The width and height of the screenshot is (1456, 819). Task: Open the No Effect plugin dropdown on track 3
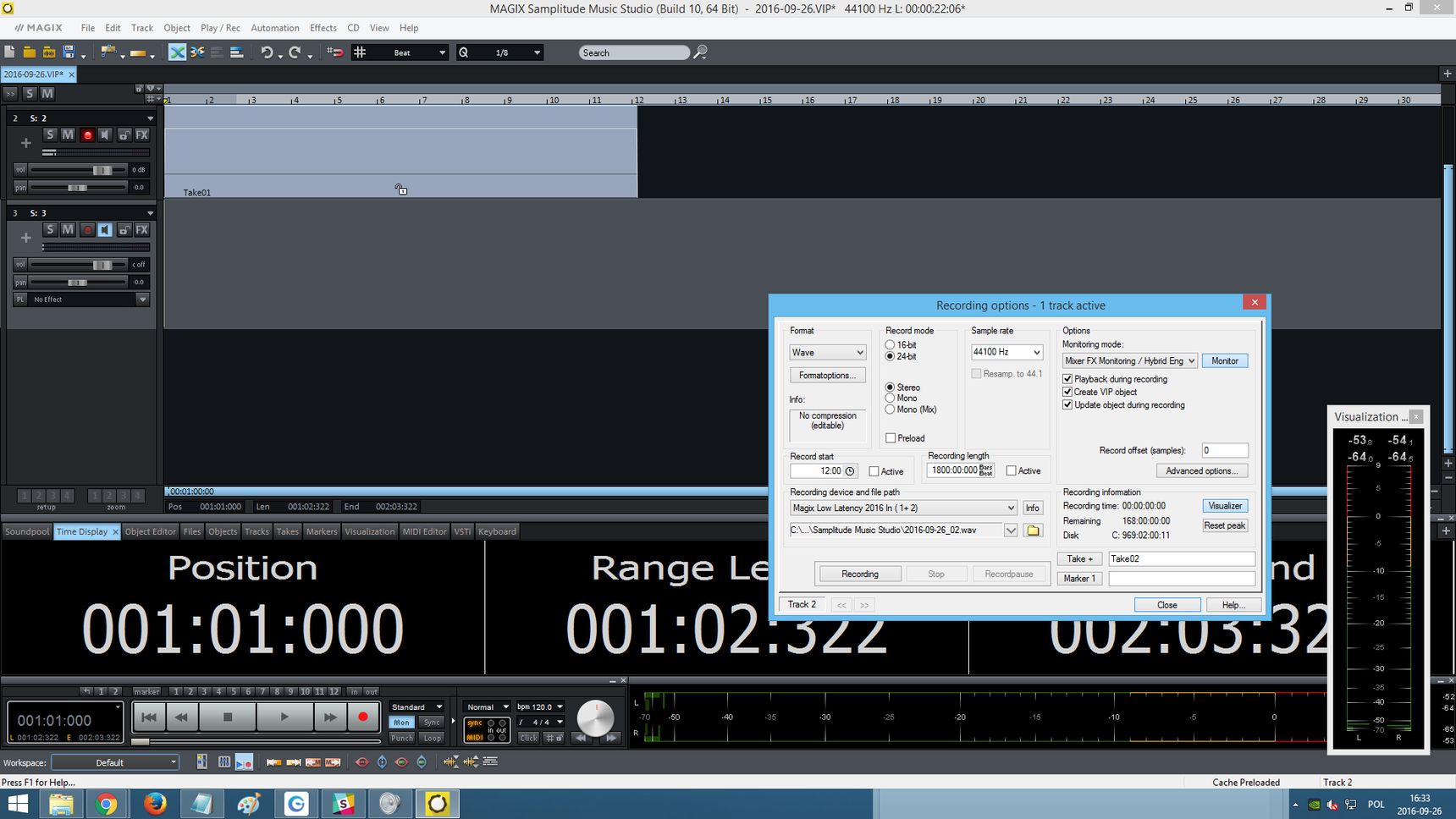point(142,300)
